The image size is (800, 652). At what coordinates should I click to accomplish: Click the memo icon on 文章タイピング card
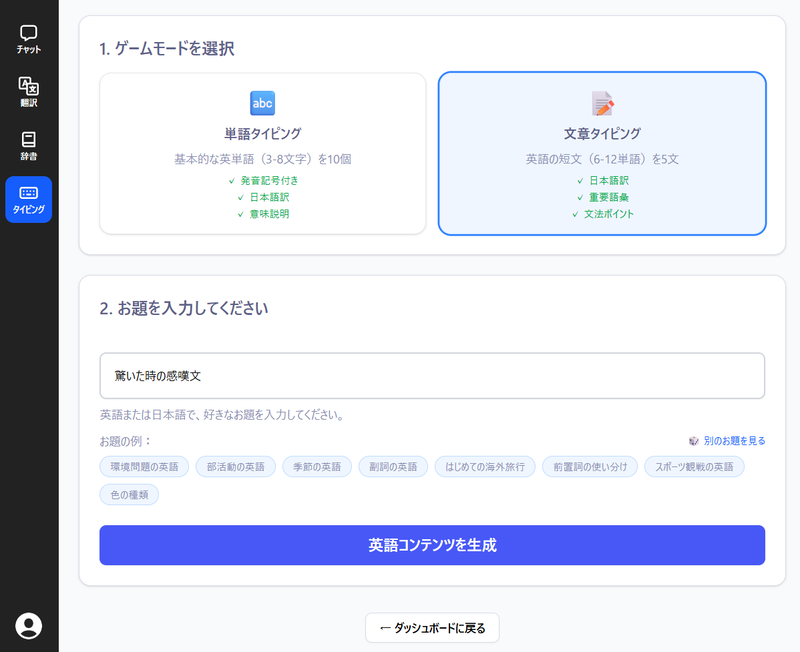(602, 102)
